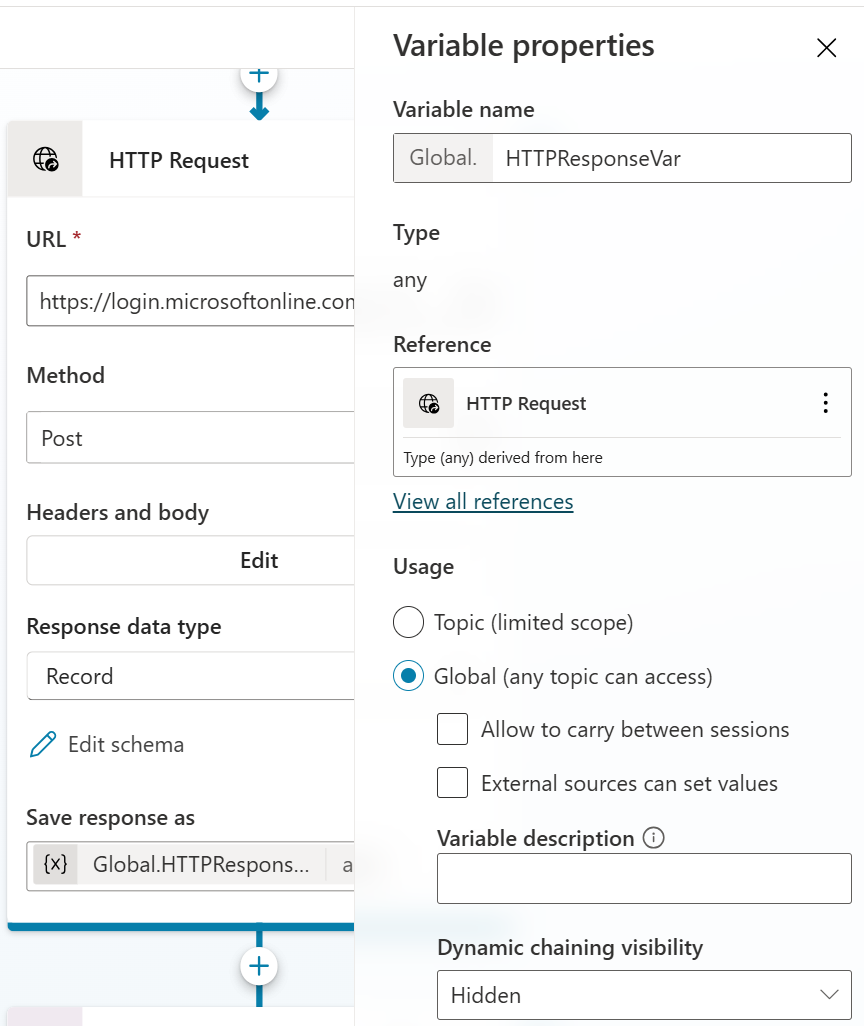Close the Variable properties panel
Screen dimensions: 864x1026
pyautogui.click(x=826, y=48)
